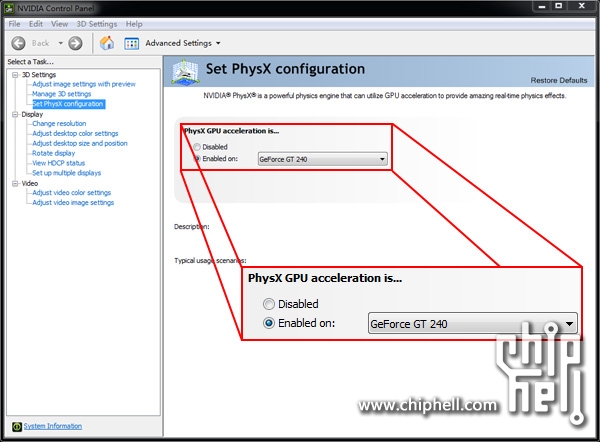Select Manage 3D settings
Viewport: 600px width, 442px height.
[x=62, y=94]
